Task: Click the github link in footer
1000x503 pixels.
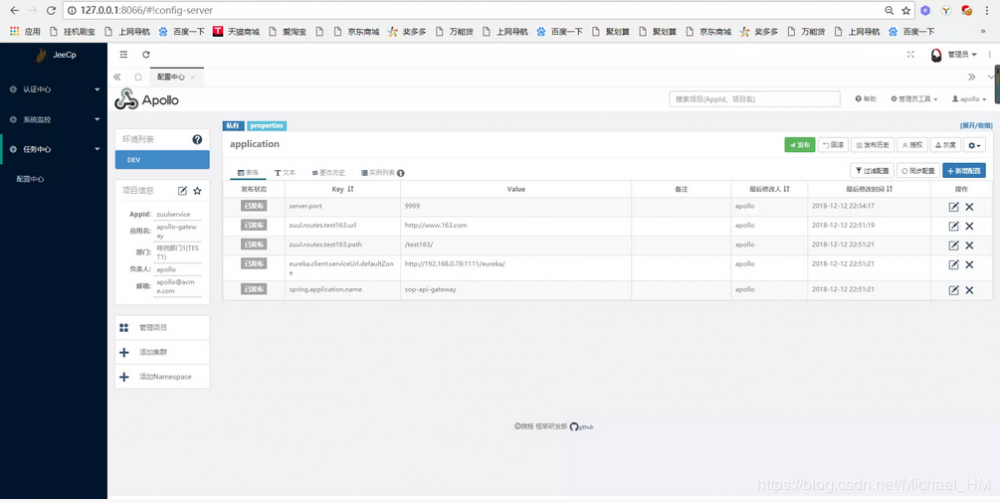Action: pyautogui.click(x=582, y=426)
